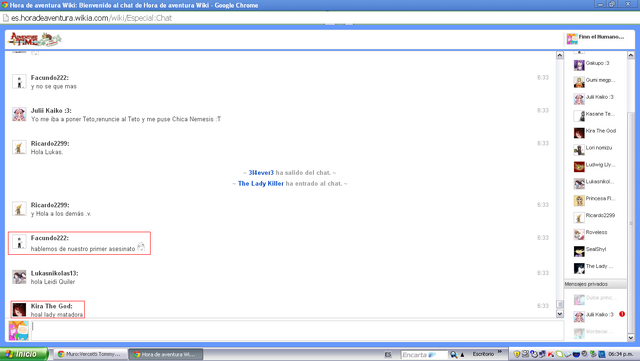Click Facundo222 avatar beside 'y no se que mas'
The image size is (640, 361).
(x=19, y=82)
